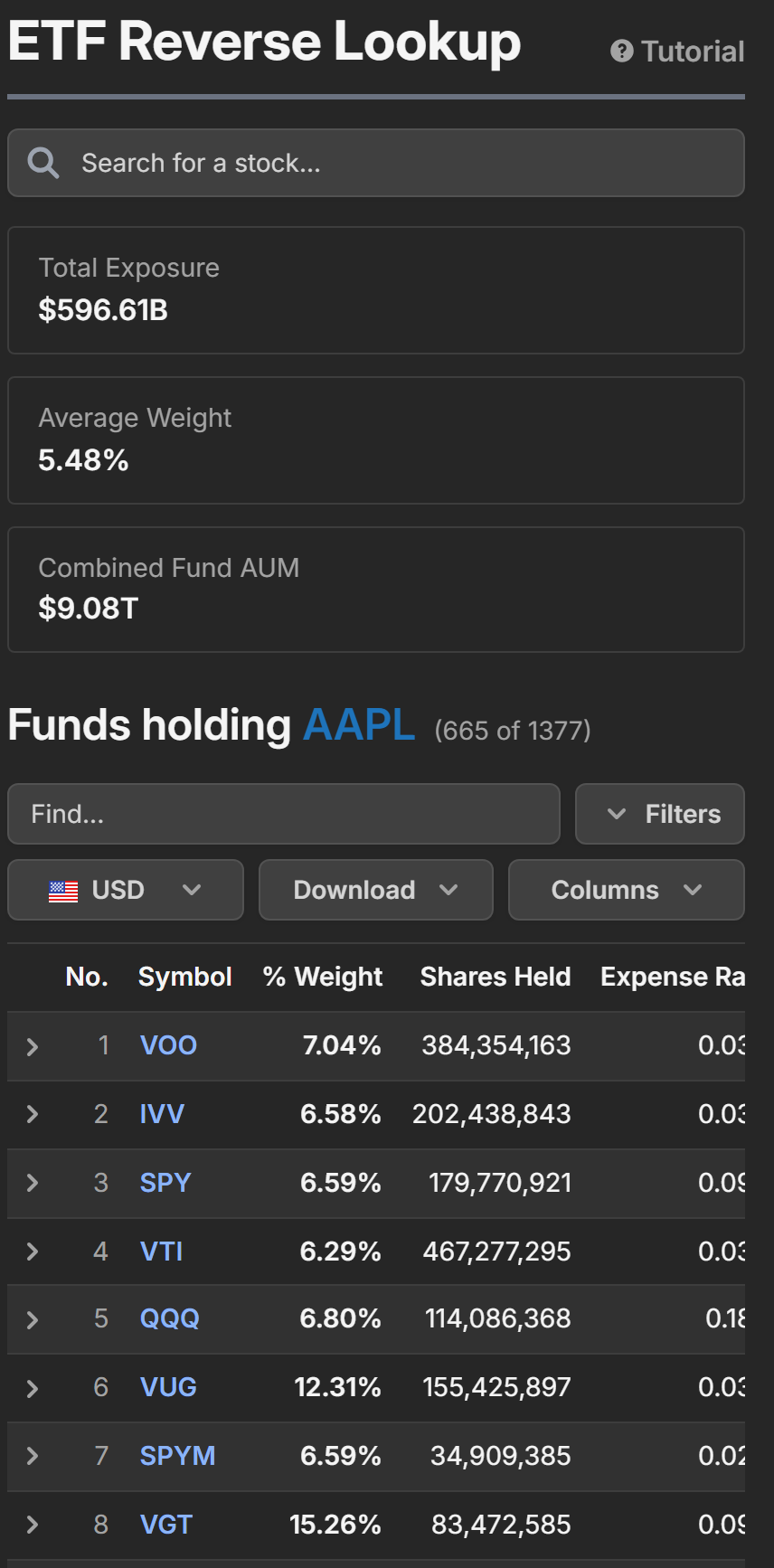Click the 'ETF Reverse Lookup' page title
Screen dimensions: 774x1568
click(264, 43)
